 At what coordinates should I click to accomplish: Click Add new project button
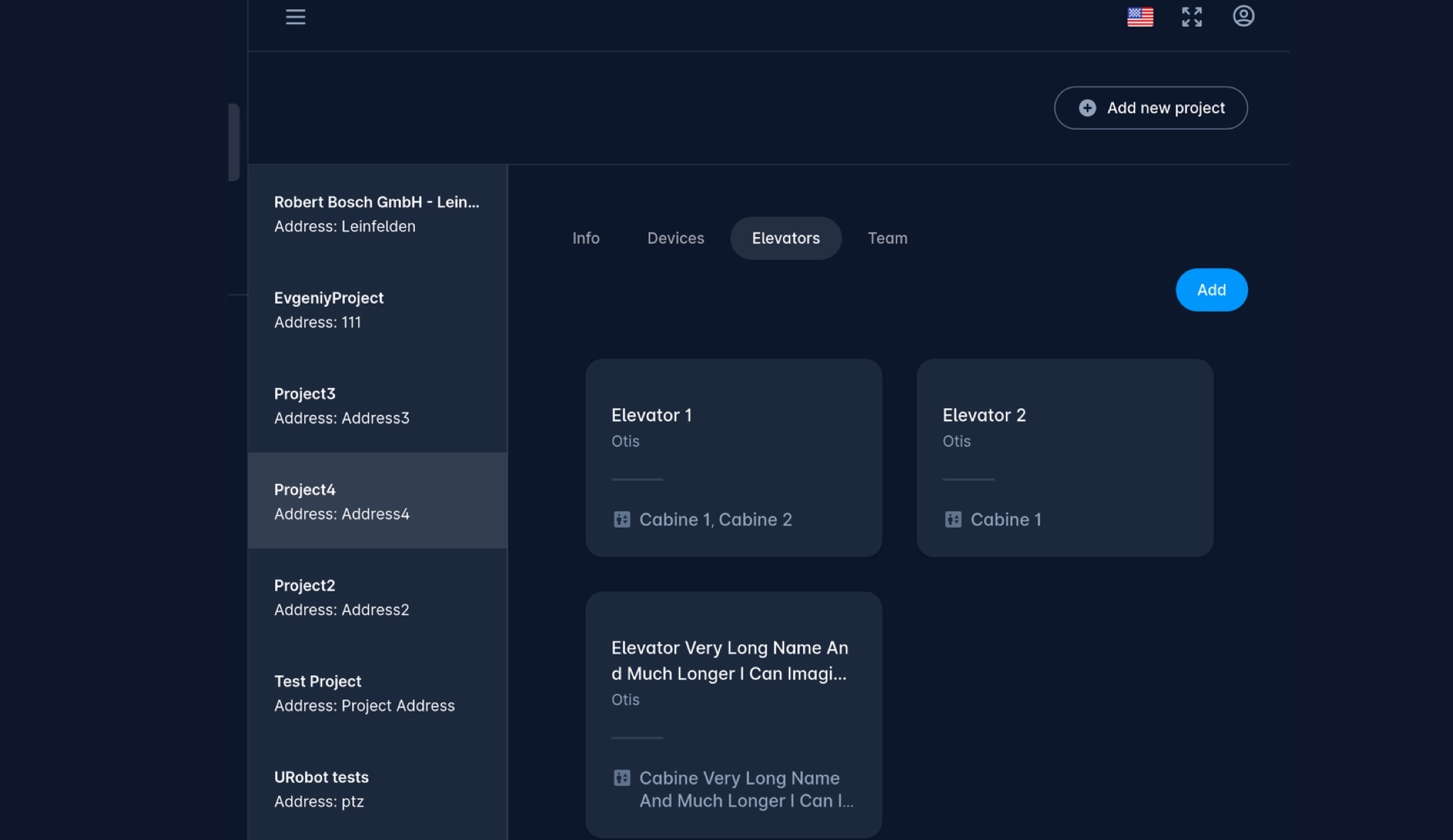tap(1151, 108)
